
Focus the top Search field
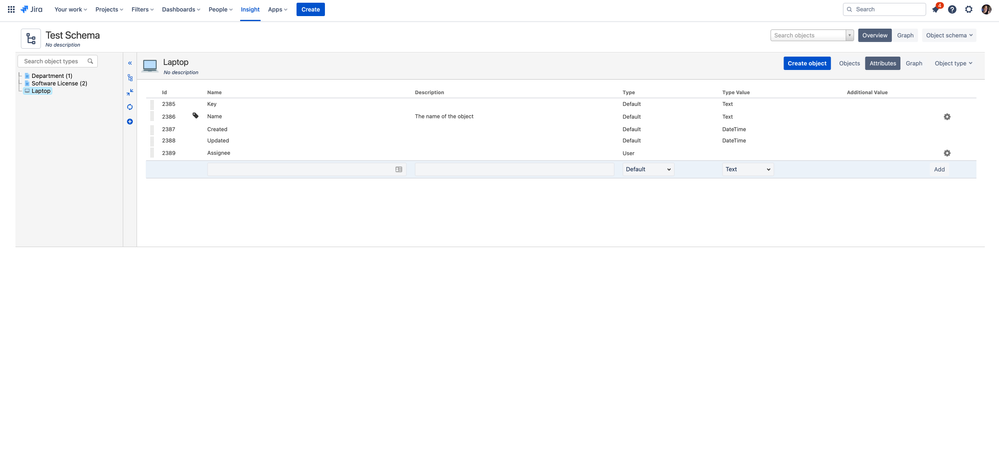coord(884,10)
